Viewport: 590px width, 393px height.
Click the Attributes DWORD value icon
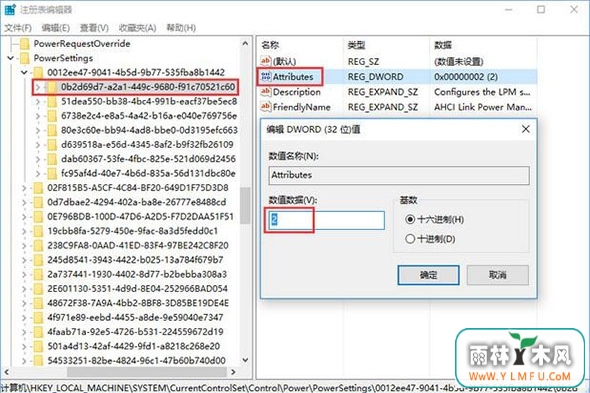pos(266,76)
